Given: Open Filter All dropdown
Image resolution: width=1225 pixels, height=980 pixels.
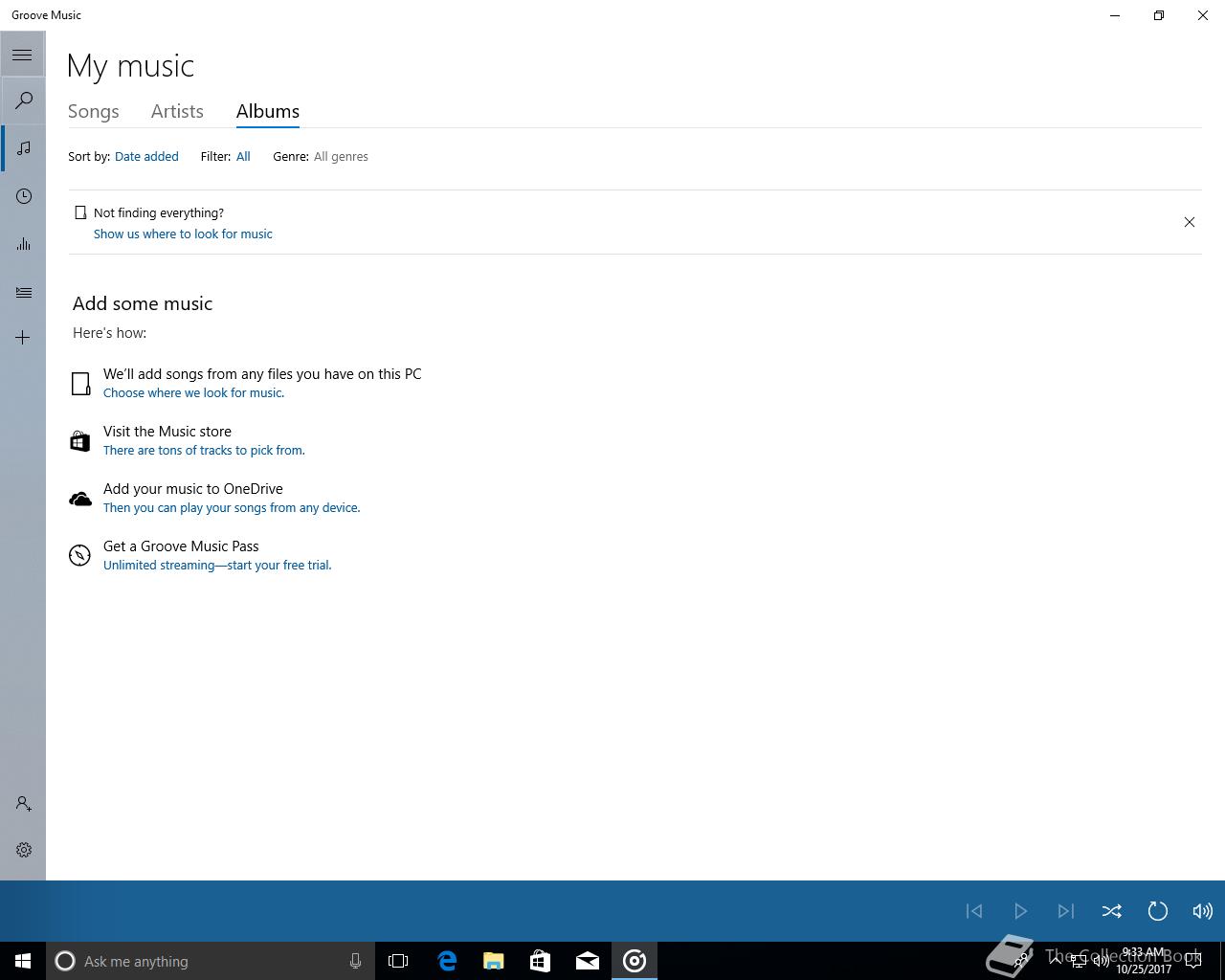Looking at the screenshot, I should 243,156.
